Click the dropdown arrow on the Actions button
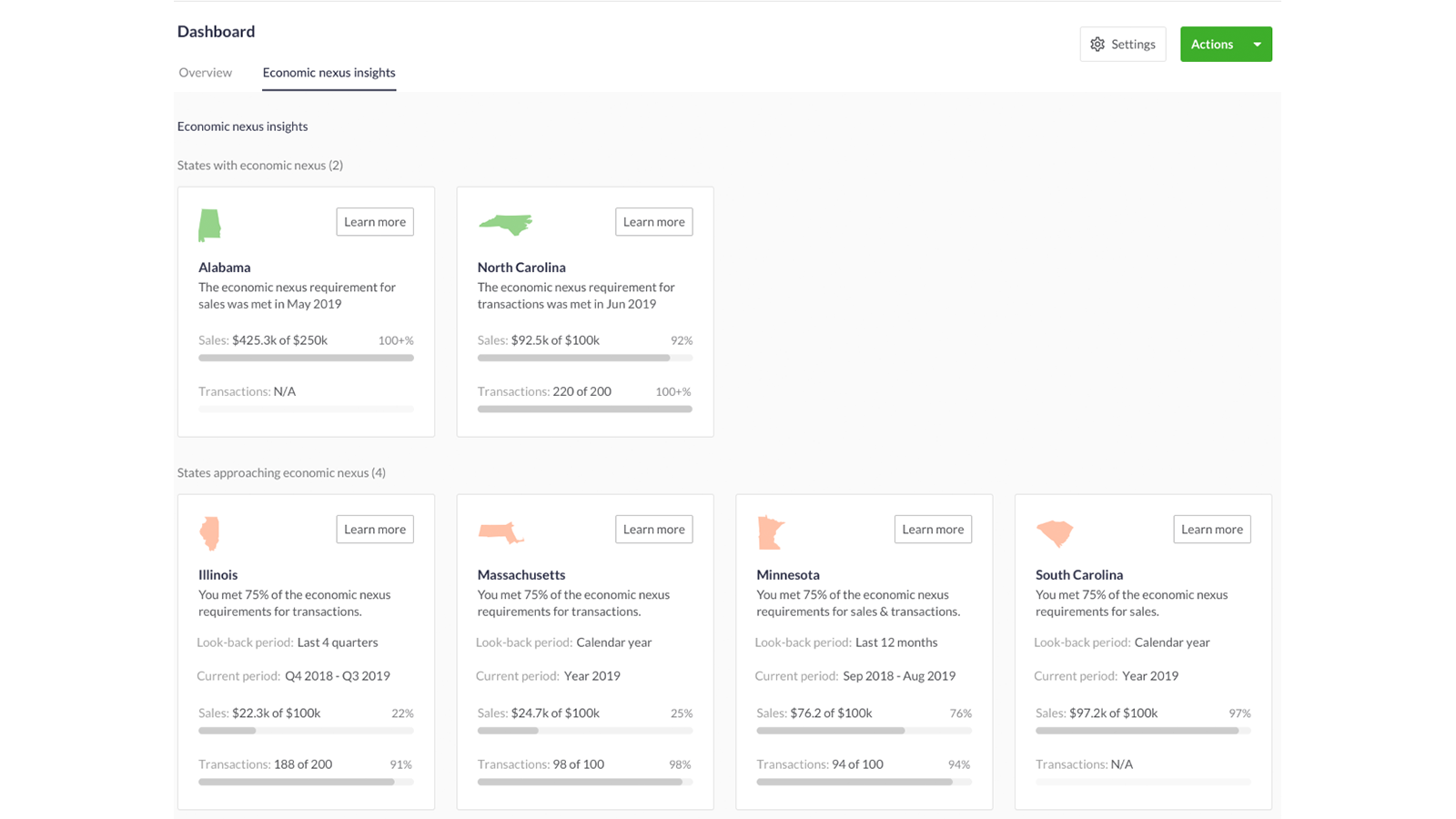The height and width of the screenshot is (819, 1456). click(1258, 44)
